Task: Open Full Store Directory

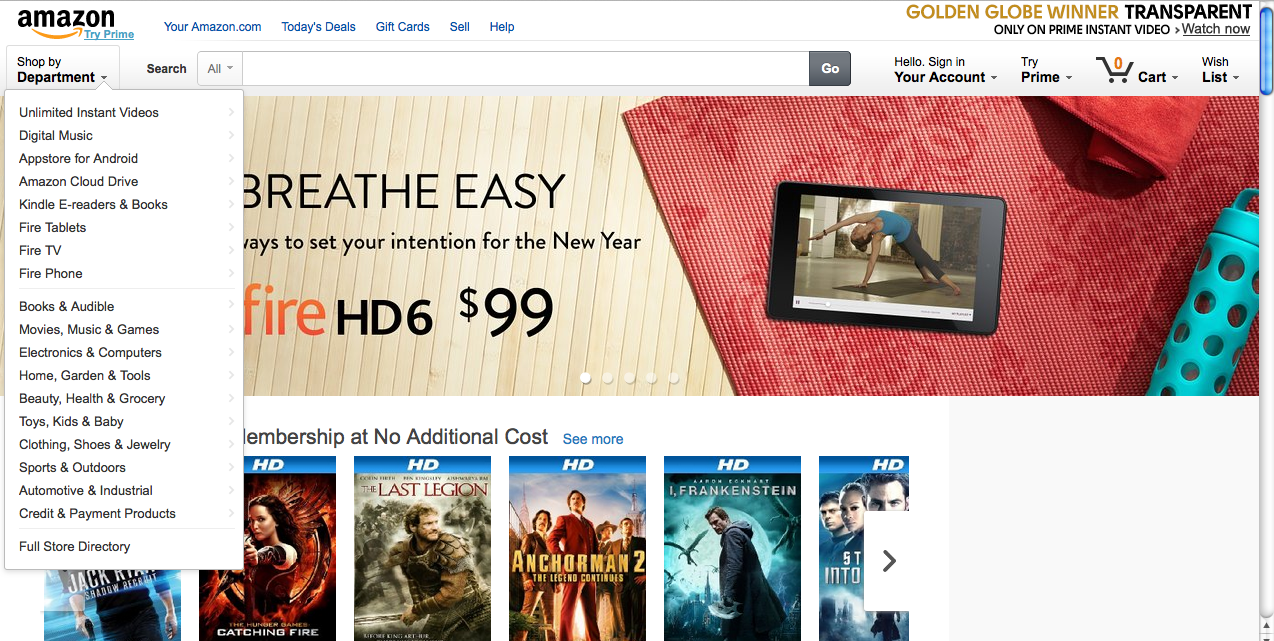Action: tap(75, 546)
